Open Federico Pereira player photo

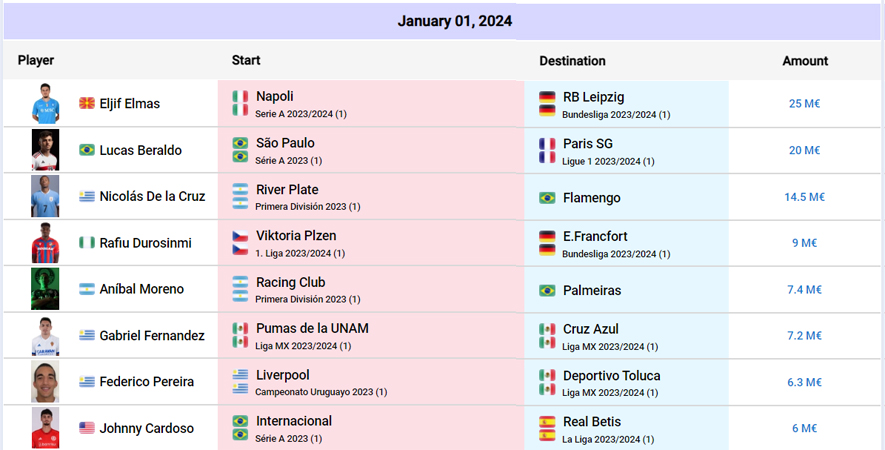[45, 382]
